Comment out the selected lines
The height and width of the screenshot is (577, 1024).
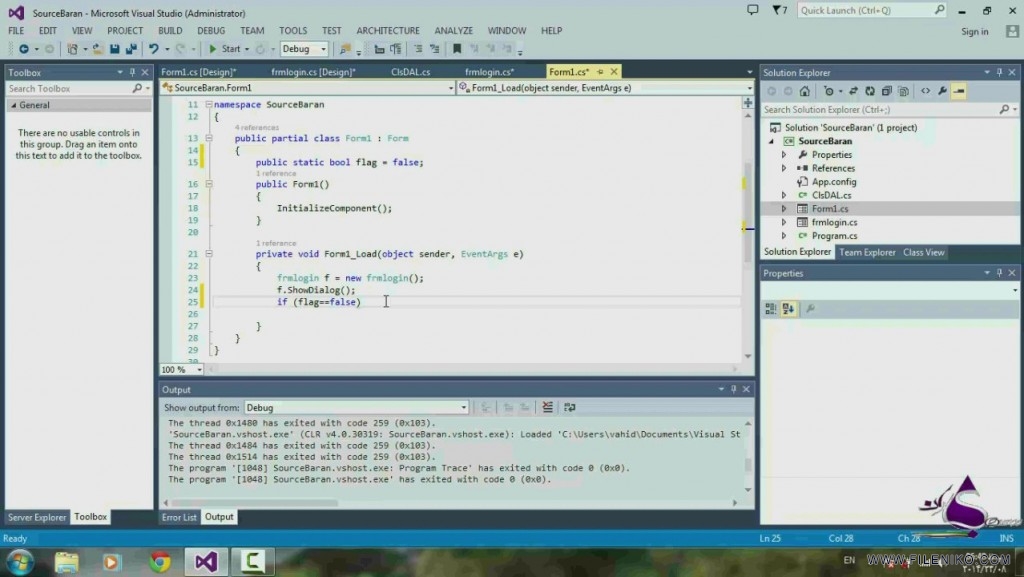tap(418, 49)
